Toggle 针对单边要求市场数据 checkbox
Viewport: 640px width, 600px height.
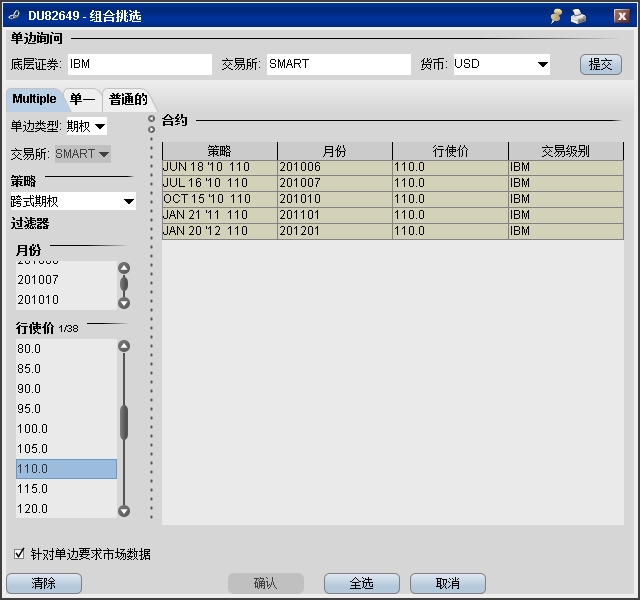[x=19, y=554]
